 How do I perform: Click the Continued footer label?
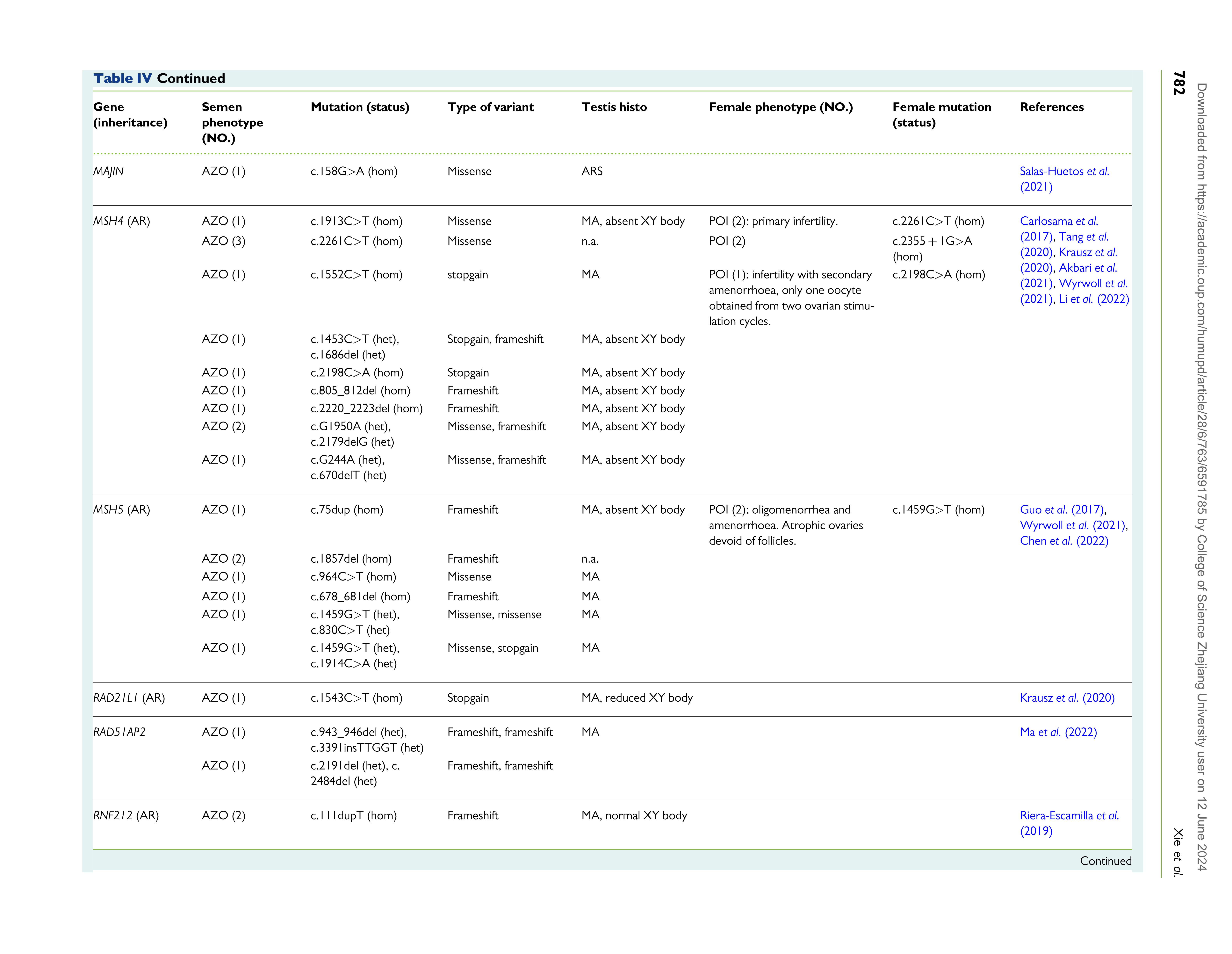coord(1106,861)
